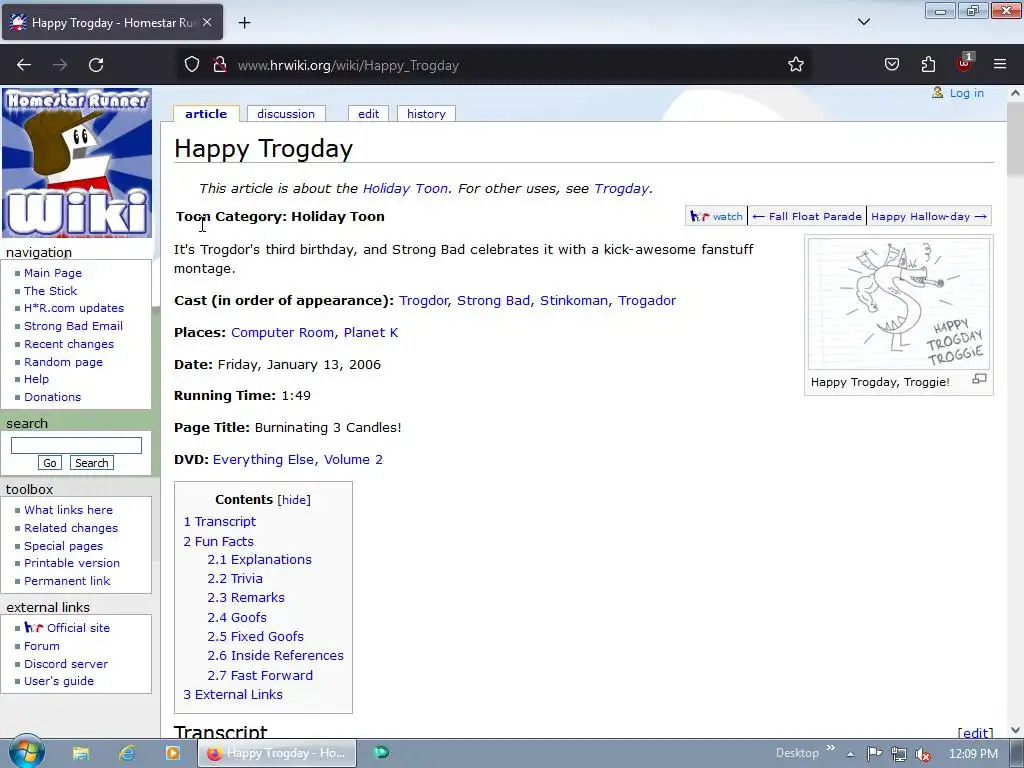1024x768 pixels.
Task: Click the Go button
Action: tap(50, 463)
